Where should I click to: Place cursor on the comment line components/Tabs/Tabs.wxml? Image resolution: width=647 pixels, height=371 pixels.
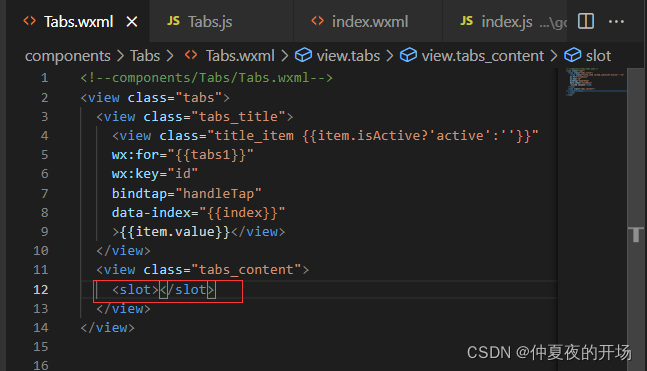pyautogui.click(x=206, y=78)
